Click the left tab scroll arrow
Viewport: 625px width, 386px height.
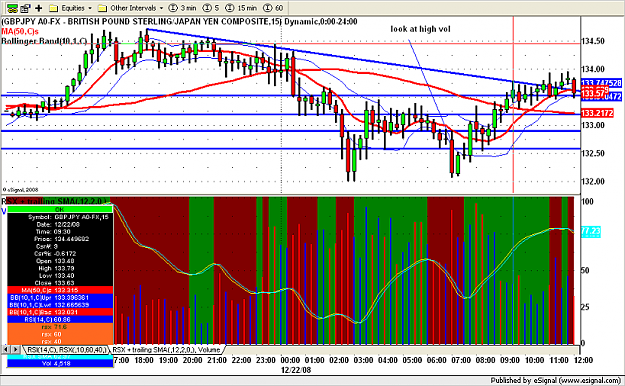pos(6,349)
